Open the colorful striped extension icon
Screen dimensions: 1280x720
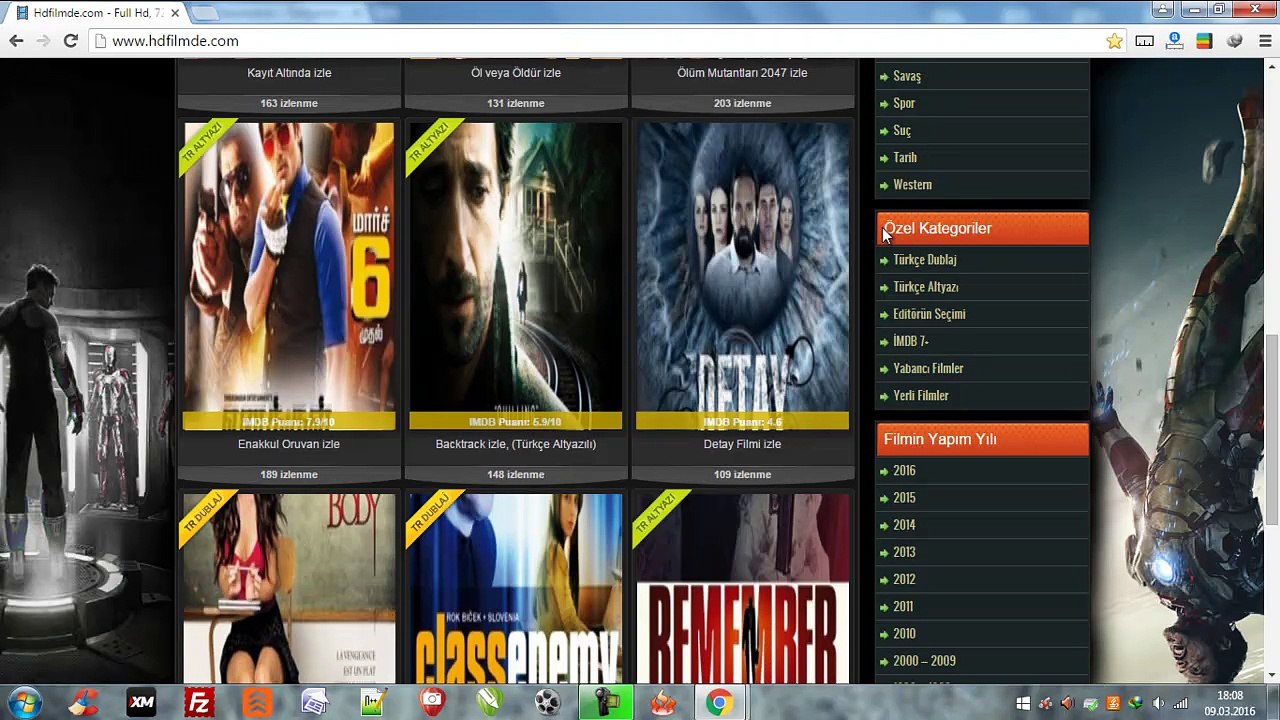coord(1204,41)
